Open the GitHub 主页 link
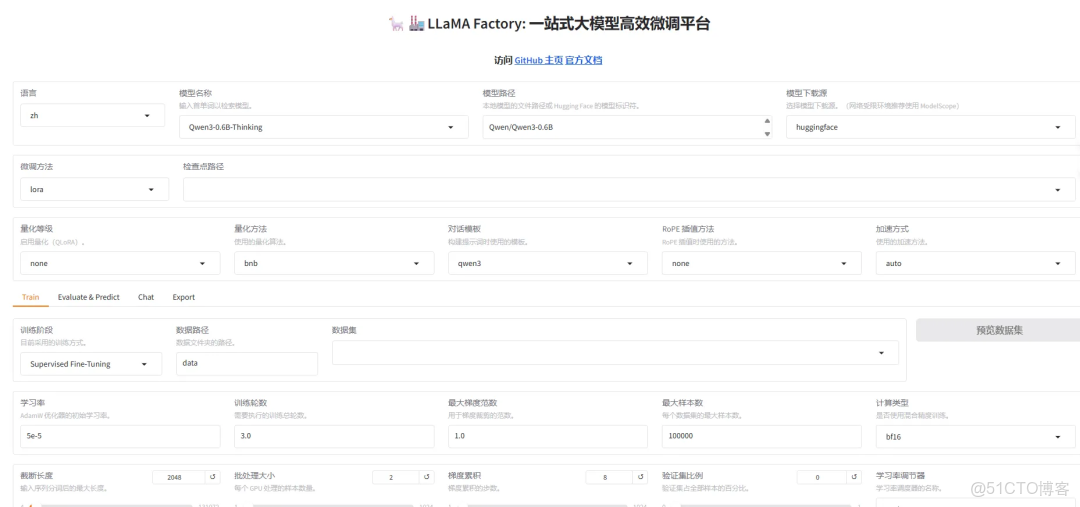 point(539,61)
